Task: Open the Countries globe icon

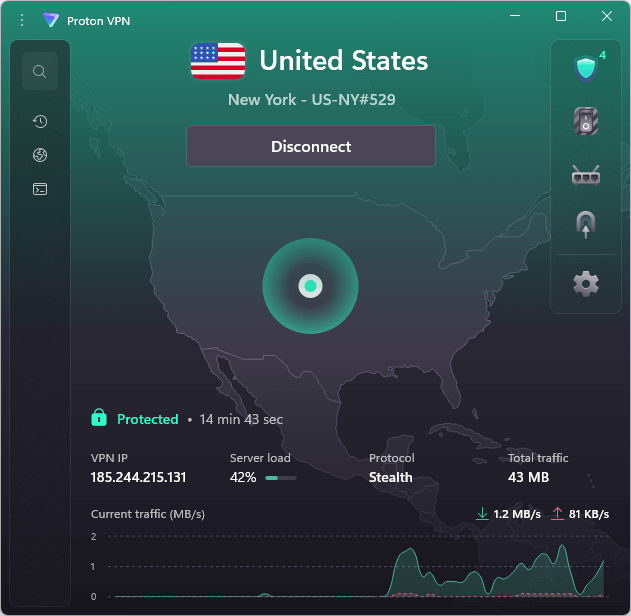Action: tap(40, 155)
